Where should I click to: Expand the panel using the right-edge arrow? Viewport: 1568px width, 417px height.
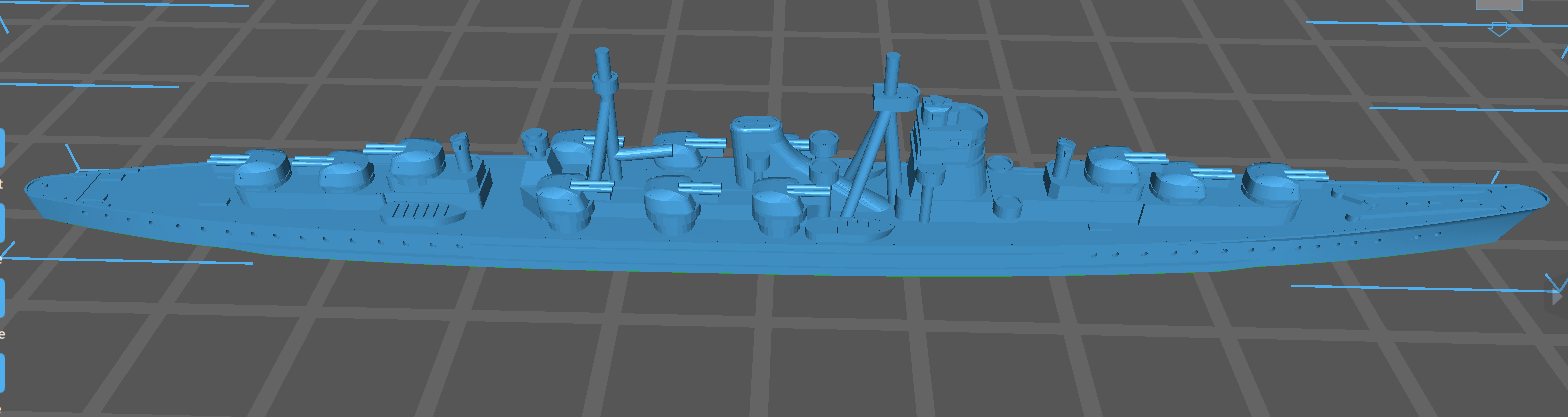coord(1558,296)
